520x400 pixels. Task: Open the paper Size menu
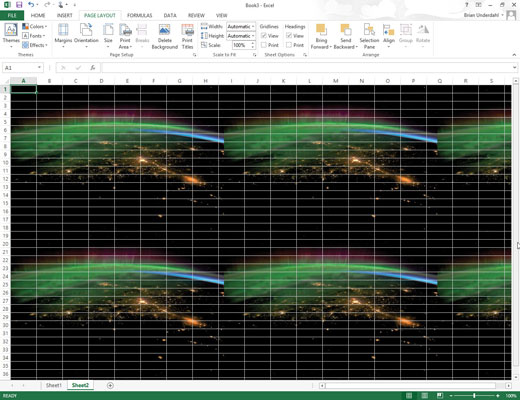[108, 36]
